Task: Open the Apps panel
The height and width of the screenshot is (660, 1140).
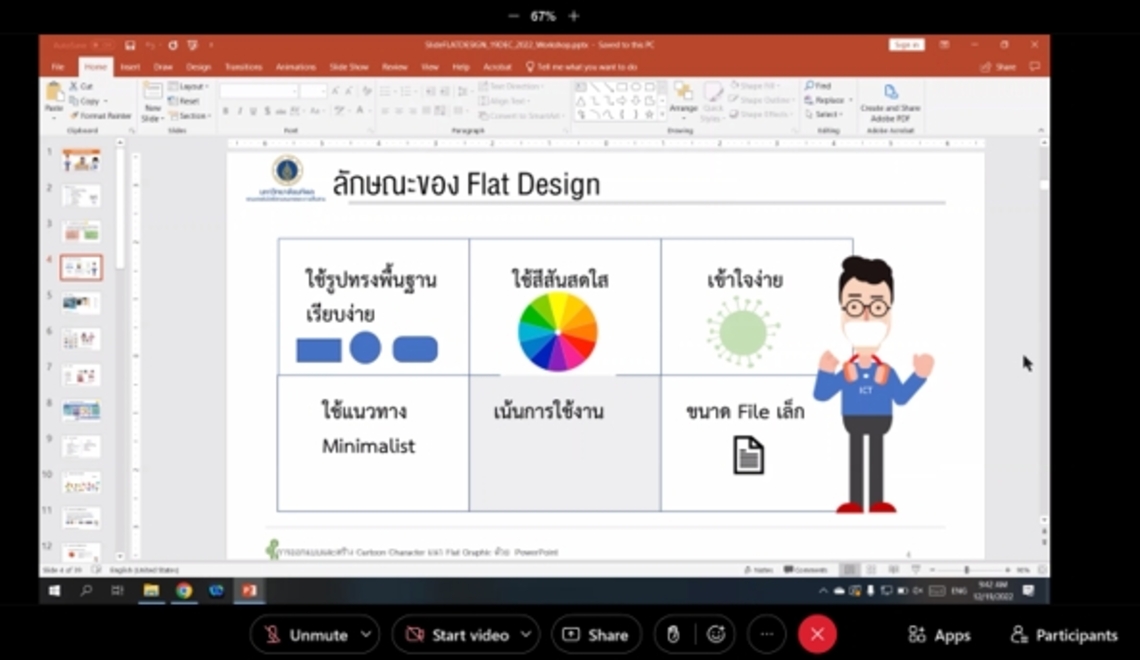Action: click(938, 635)
